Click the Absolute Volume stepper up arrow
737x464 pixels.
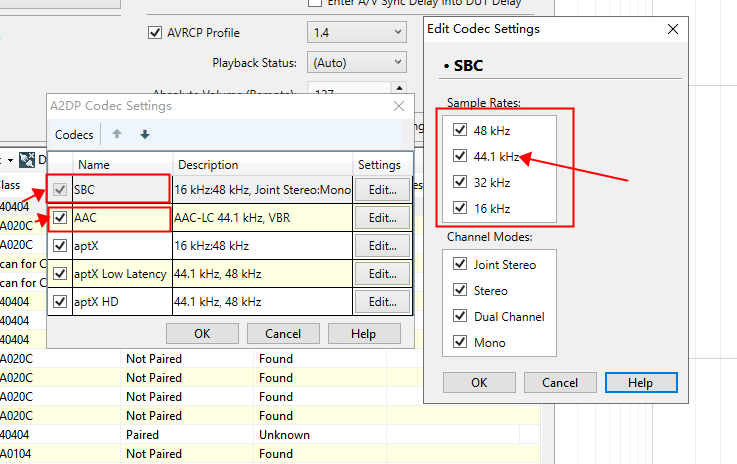point(399,88)
